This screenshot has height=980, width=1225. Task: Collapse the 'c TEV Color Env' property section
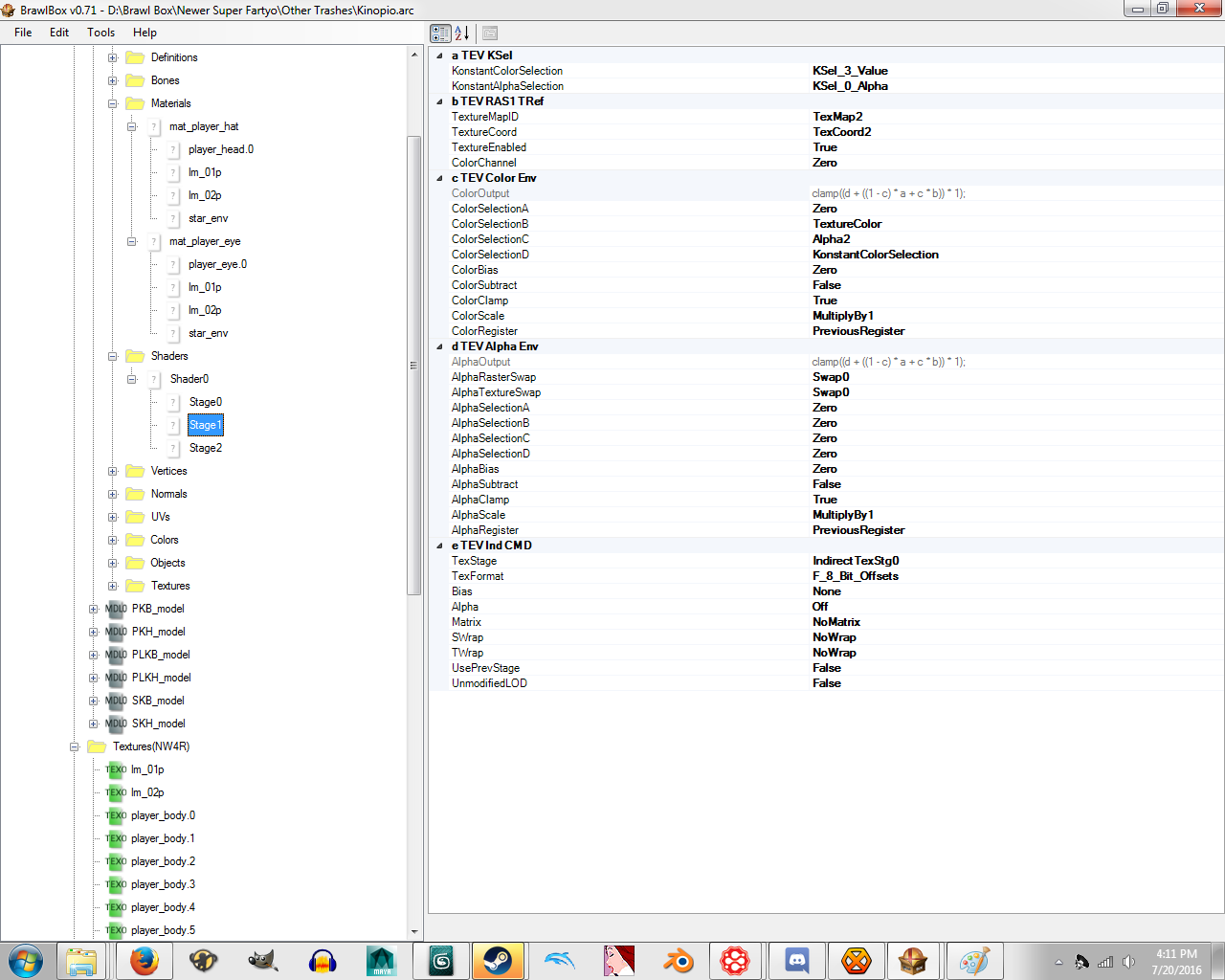440,178
